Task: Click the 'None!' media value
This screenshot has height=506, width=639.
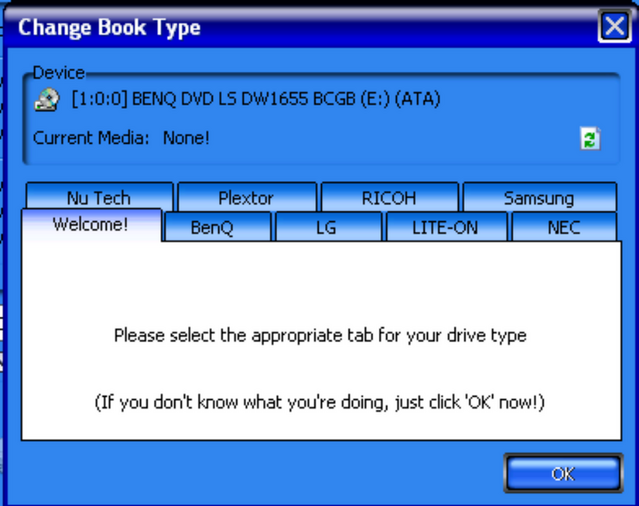Action: (x=186, y=138)
